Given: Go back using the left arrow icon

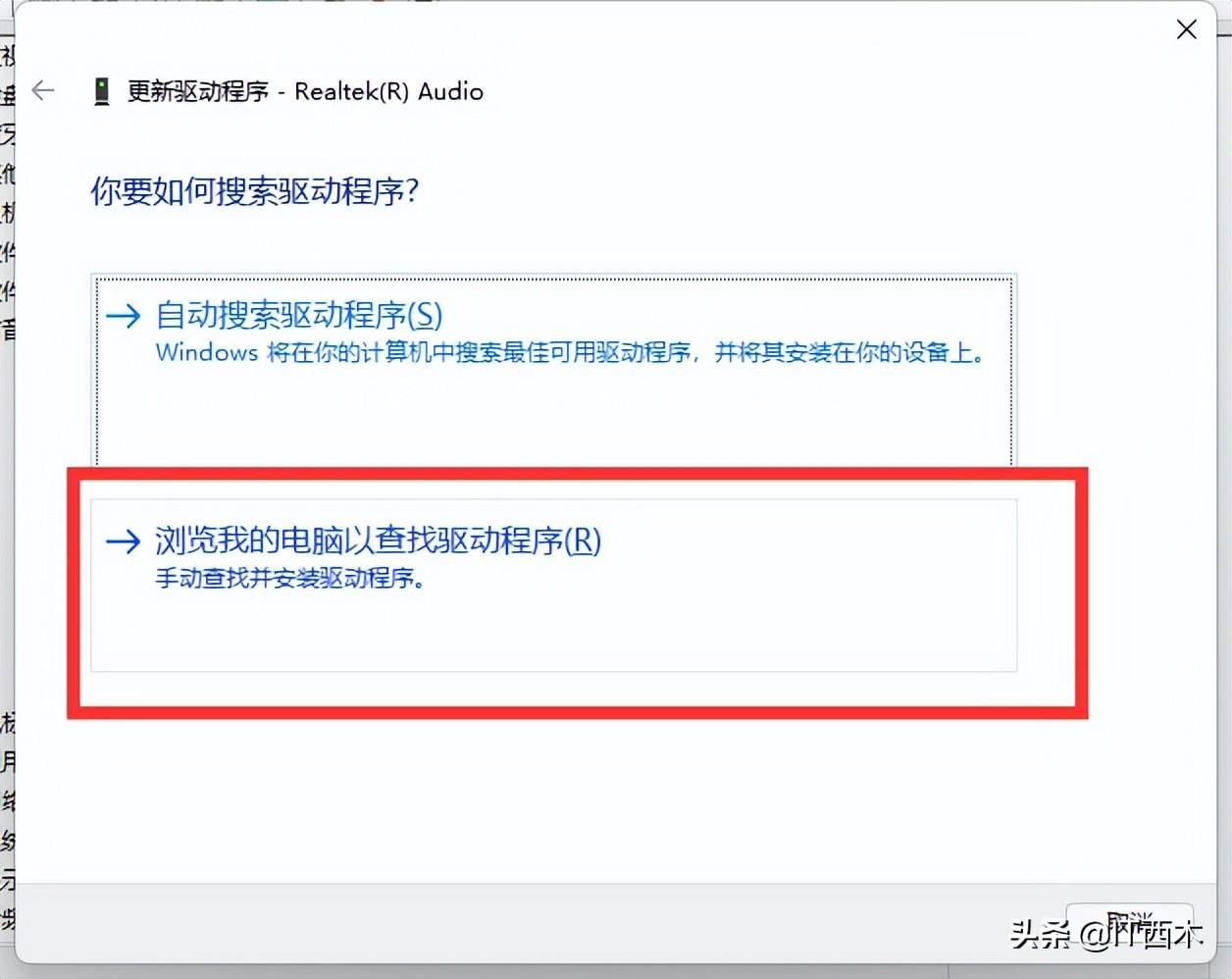Looking at the screenshot, I should (x=43, y=91).
